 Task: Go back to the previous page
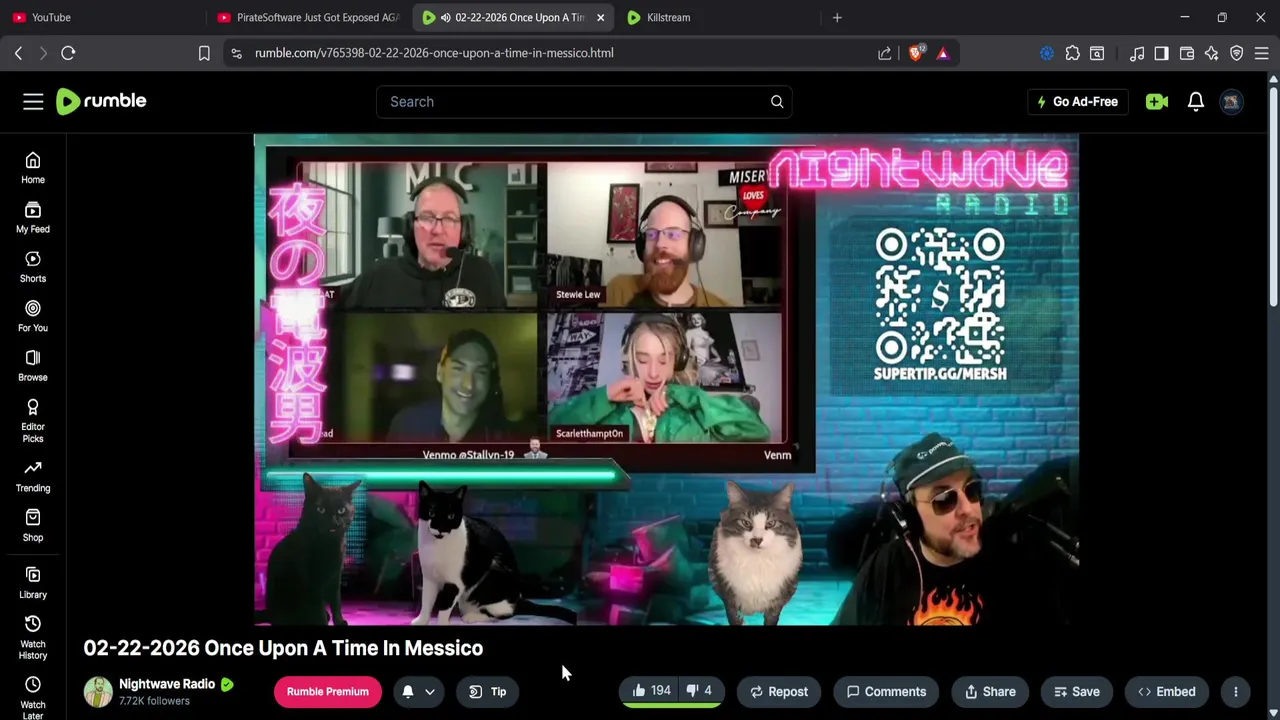[x=18, y=53]
